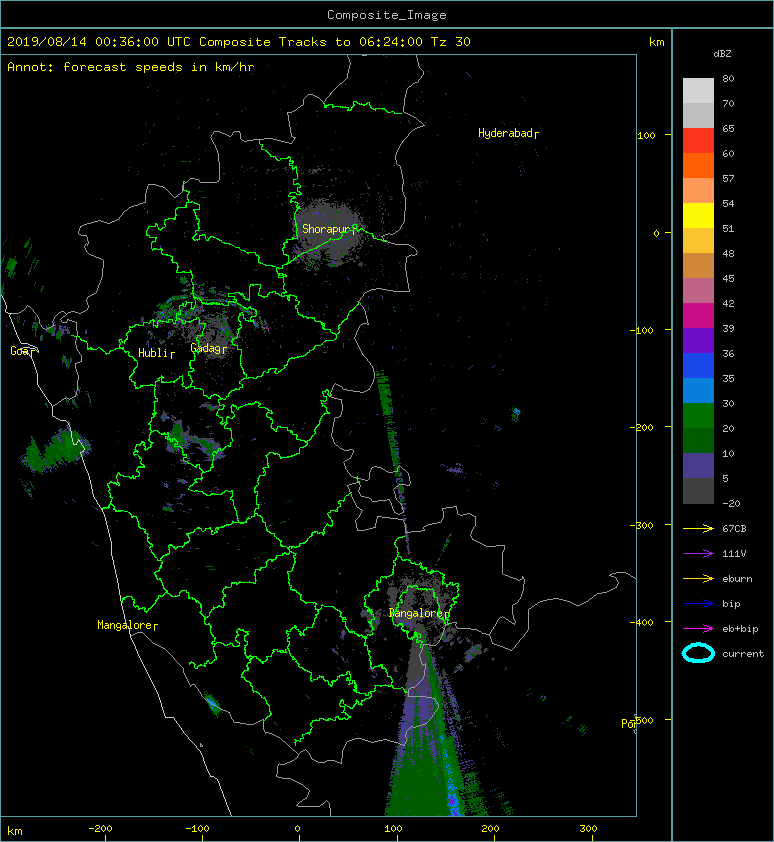The image size is (774, 842).
Task: Click the dark green 20 dBZ color swatch
Action: tap(698, 440)
